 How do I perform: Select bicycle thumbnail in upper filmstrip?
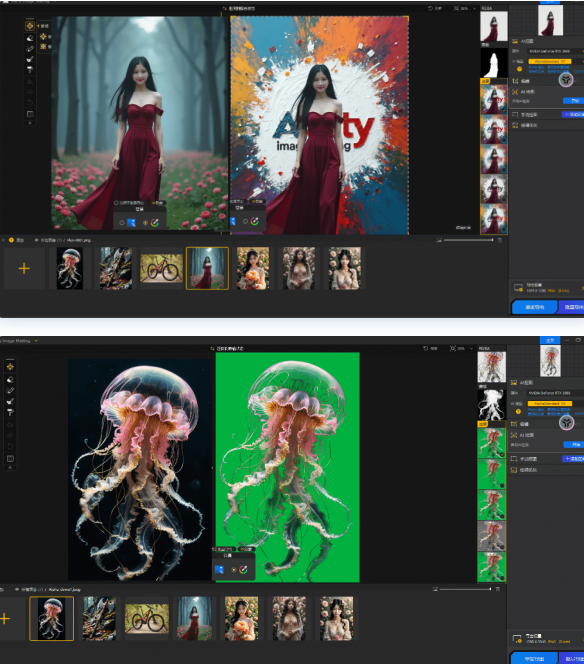click(x=161, y=268)
